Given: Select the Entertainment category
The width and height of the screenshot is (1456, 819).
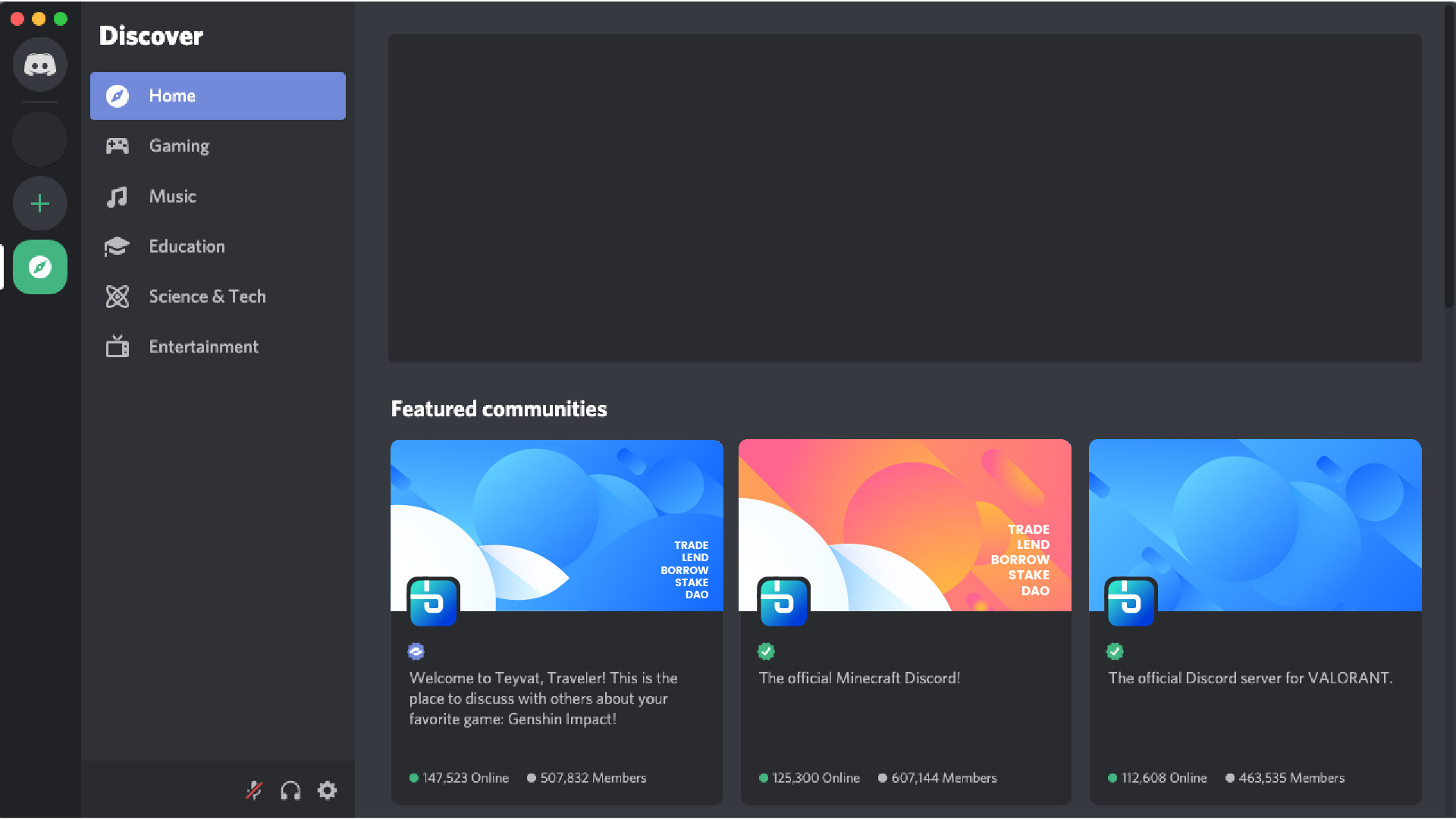Looking at the screenshot, I should coord(203,347).
